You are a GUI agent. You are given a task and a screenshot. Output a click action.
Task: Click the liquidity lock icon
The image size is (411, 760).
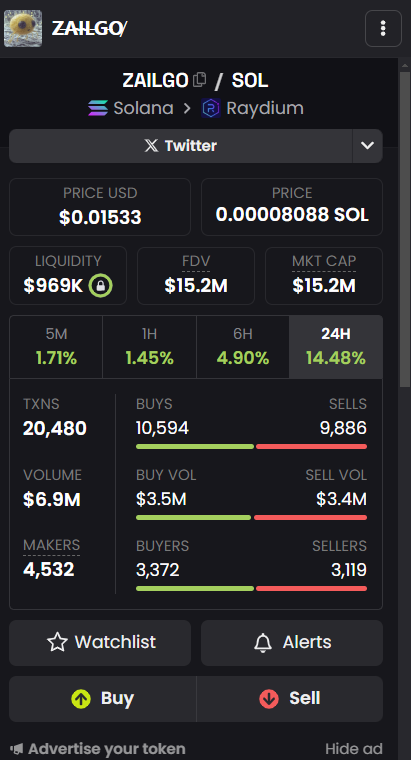[100, 285]
